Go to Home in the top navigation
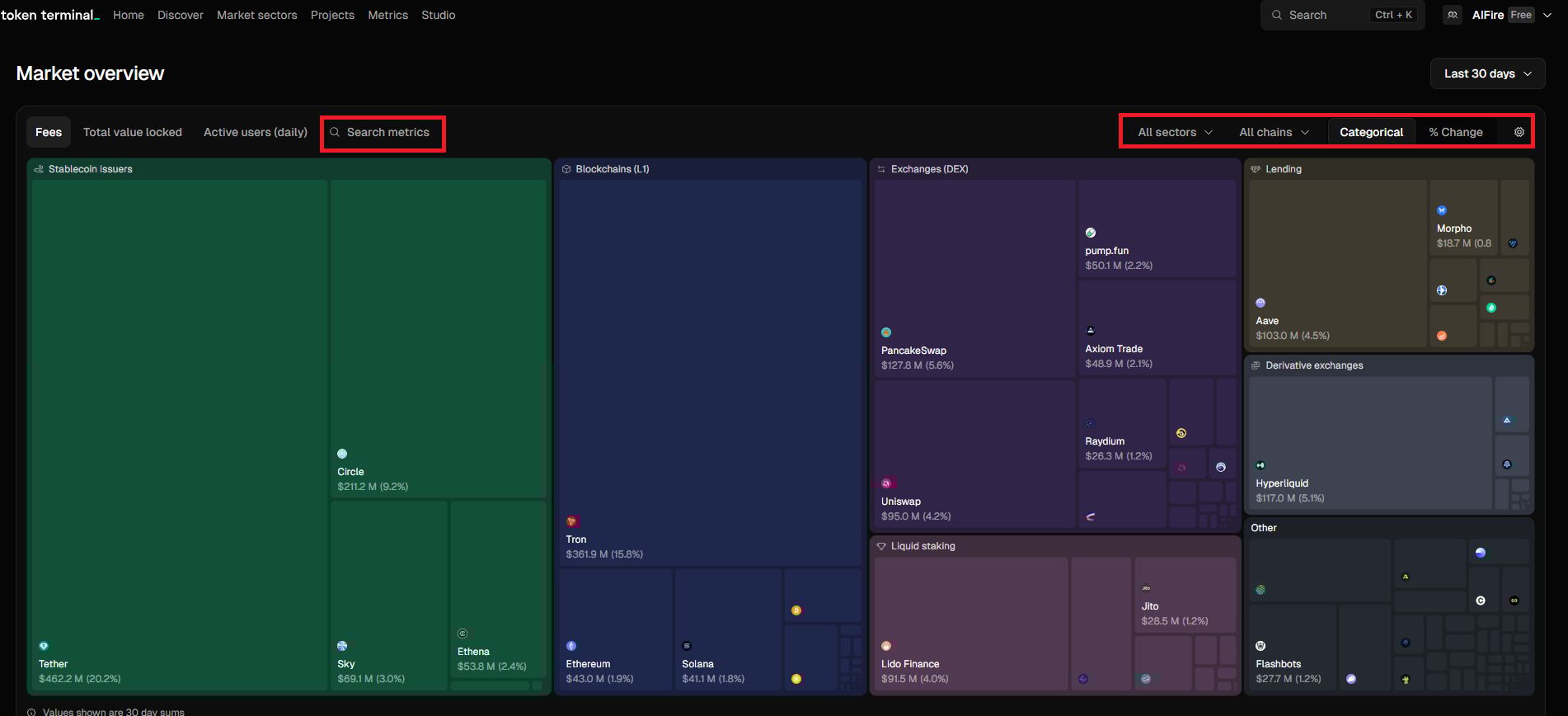 click(x=129, y=15)
